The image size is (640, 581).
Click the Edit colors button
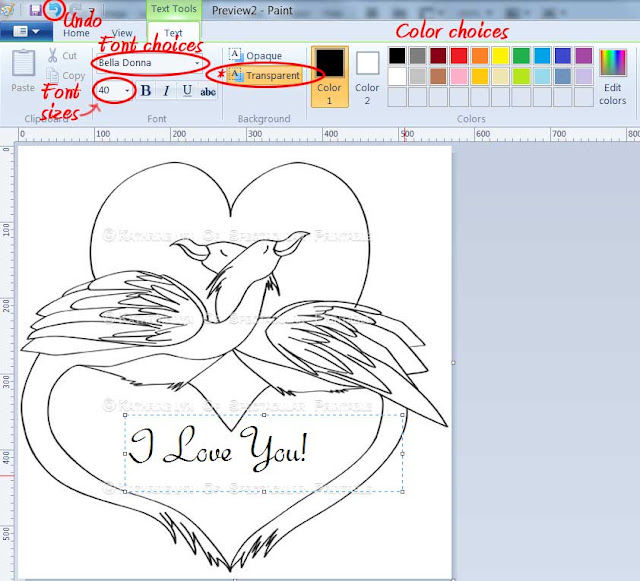[x=613, y=78]
